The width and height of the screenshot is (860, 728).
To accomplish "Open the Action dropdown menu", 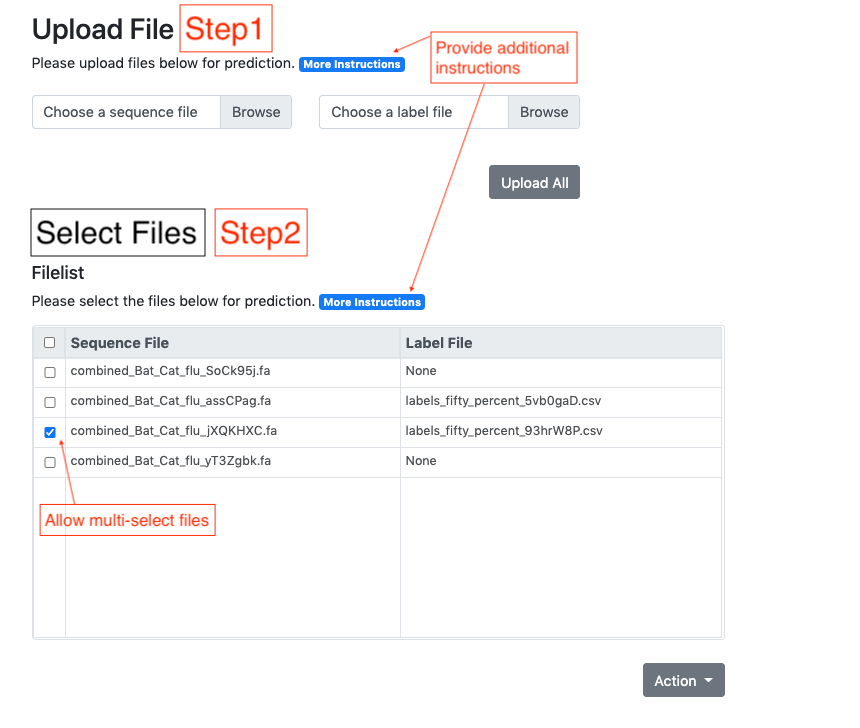I will [x=683, y=681].
